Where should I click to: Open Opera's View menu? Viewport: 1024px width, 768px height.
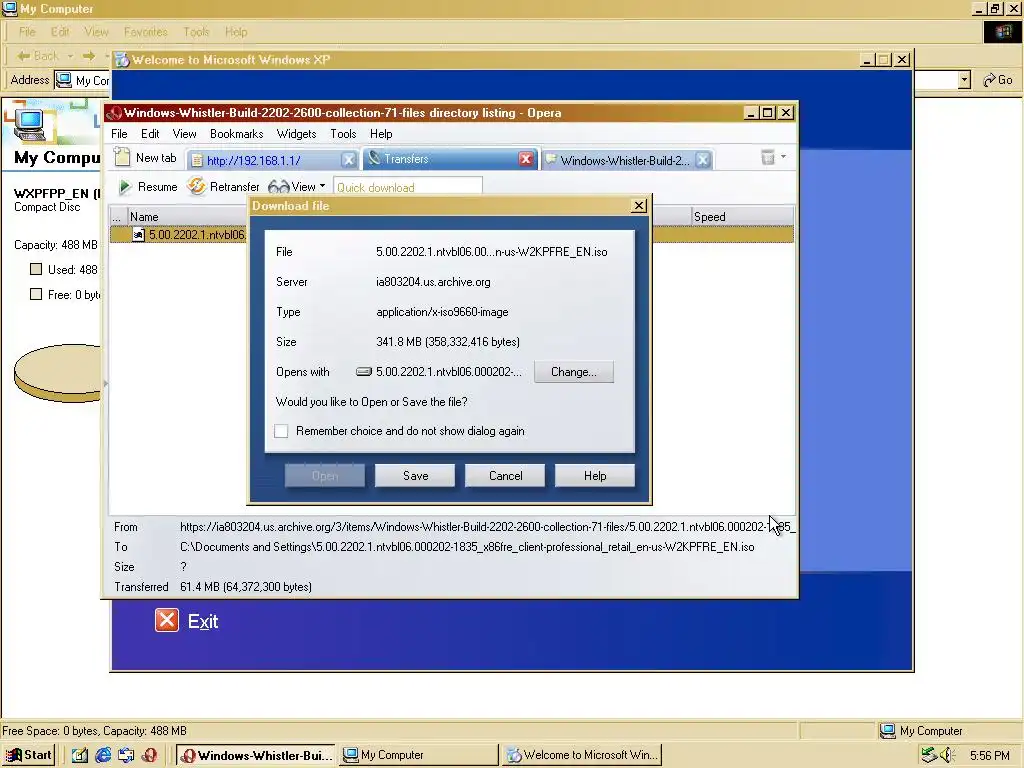(184, 134)
